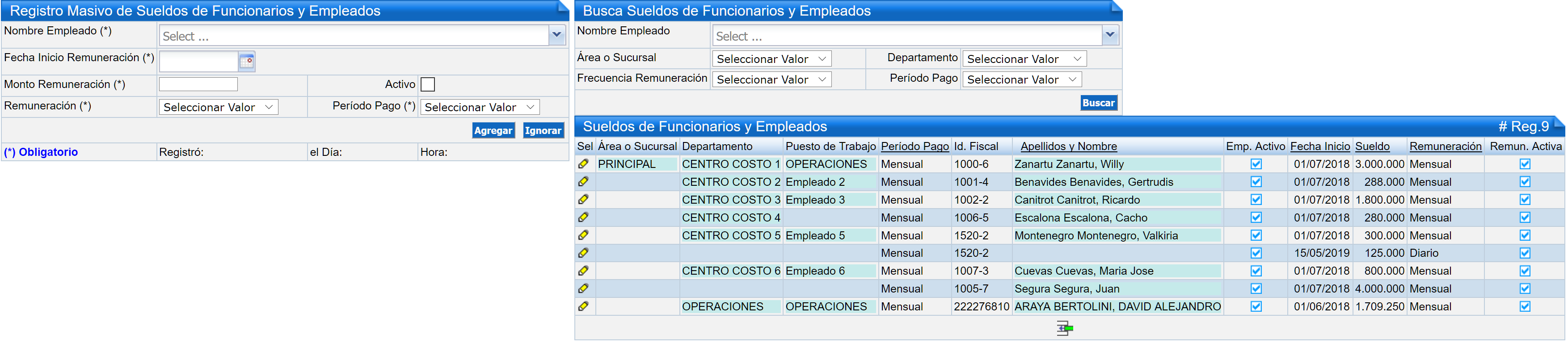Toggle the Activo checkbox in registration form
The height and width of the screenshot is (347, 1568).
[428, 84]
